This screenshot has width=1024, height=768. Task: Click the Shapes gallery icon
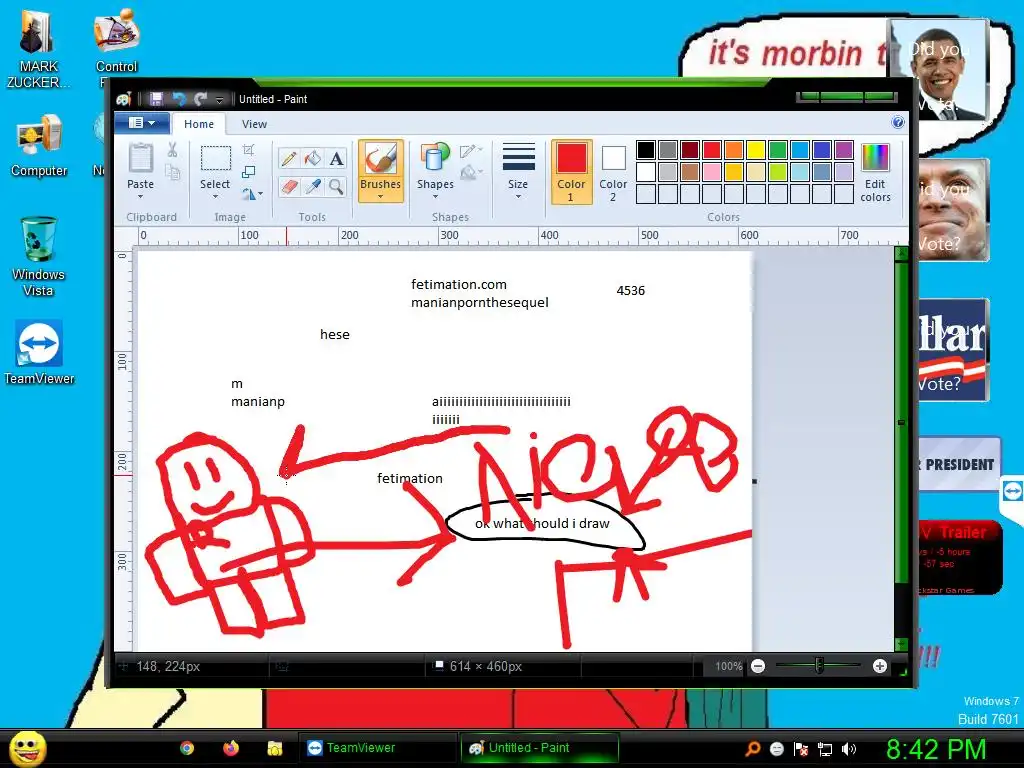coord(435,159)
